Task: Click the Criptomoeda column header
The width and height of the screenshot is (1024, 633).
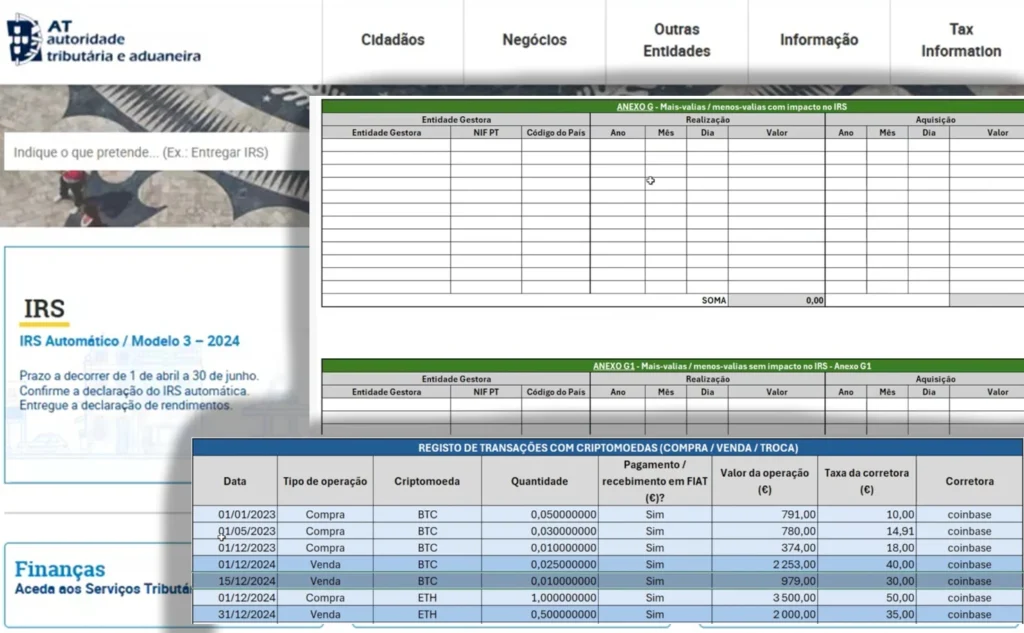Action: (427, 481)
